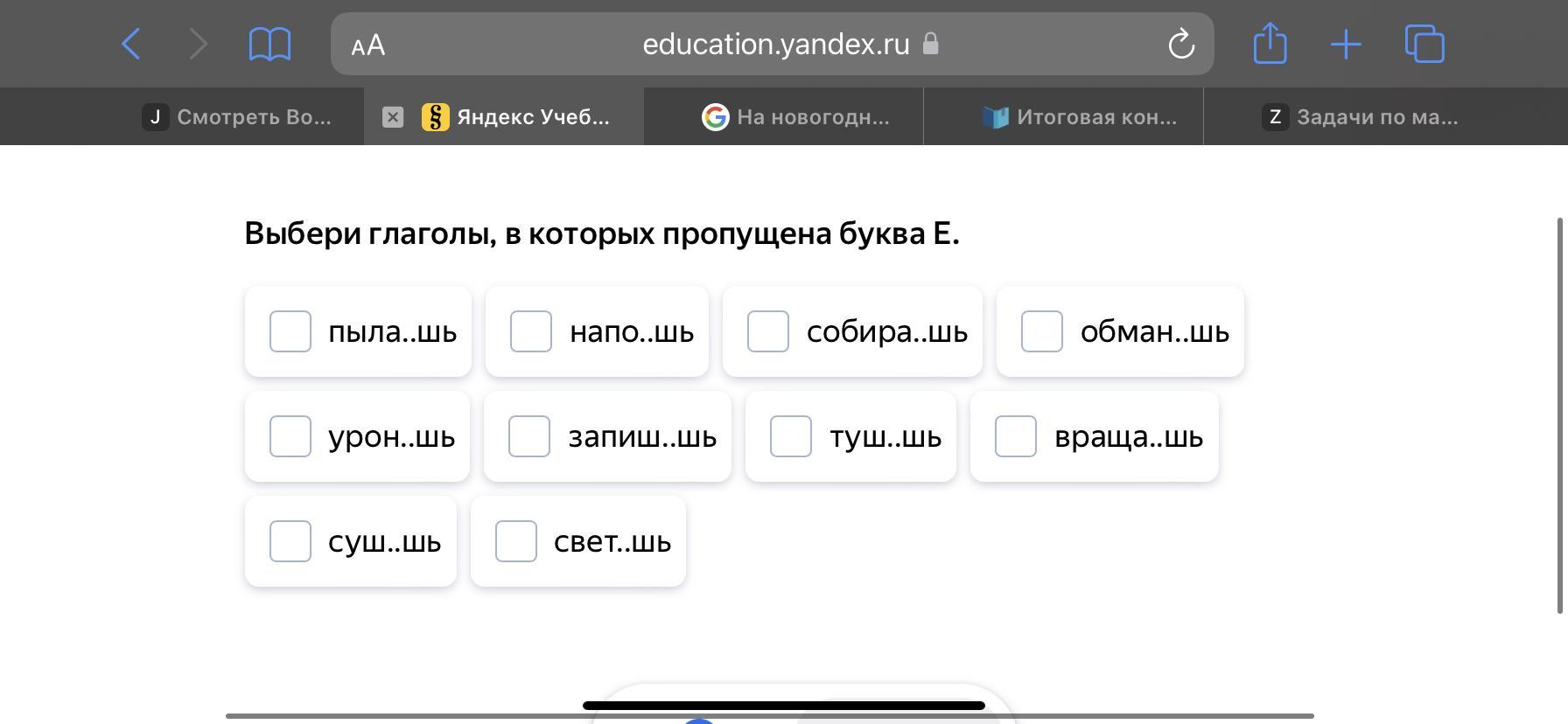1568x724 pixels.
Task: Open the bookmarks book icon
Action: pos(269,44)
